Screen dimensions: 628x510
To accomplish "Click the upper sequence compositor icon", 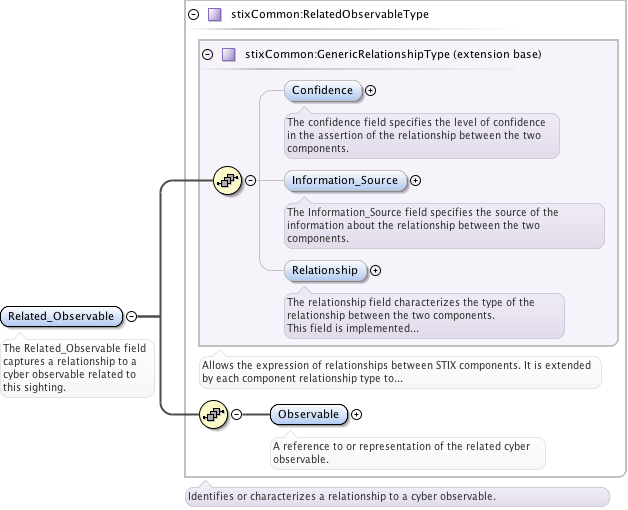I will tap(228, 181).
